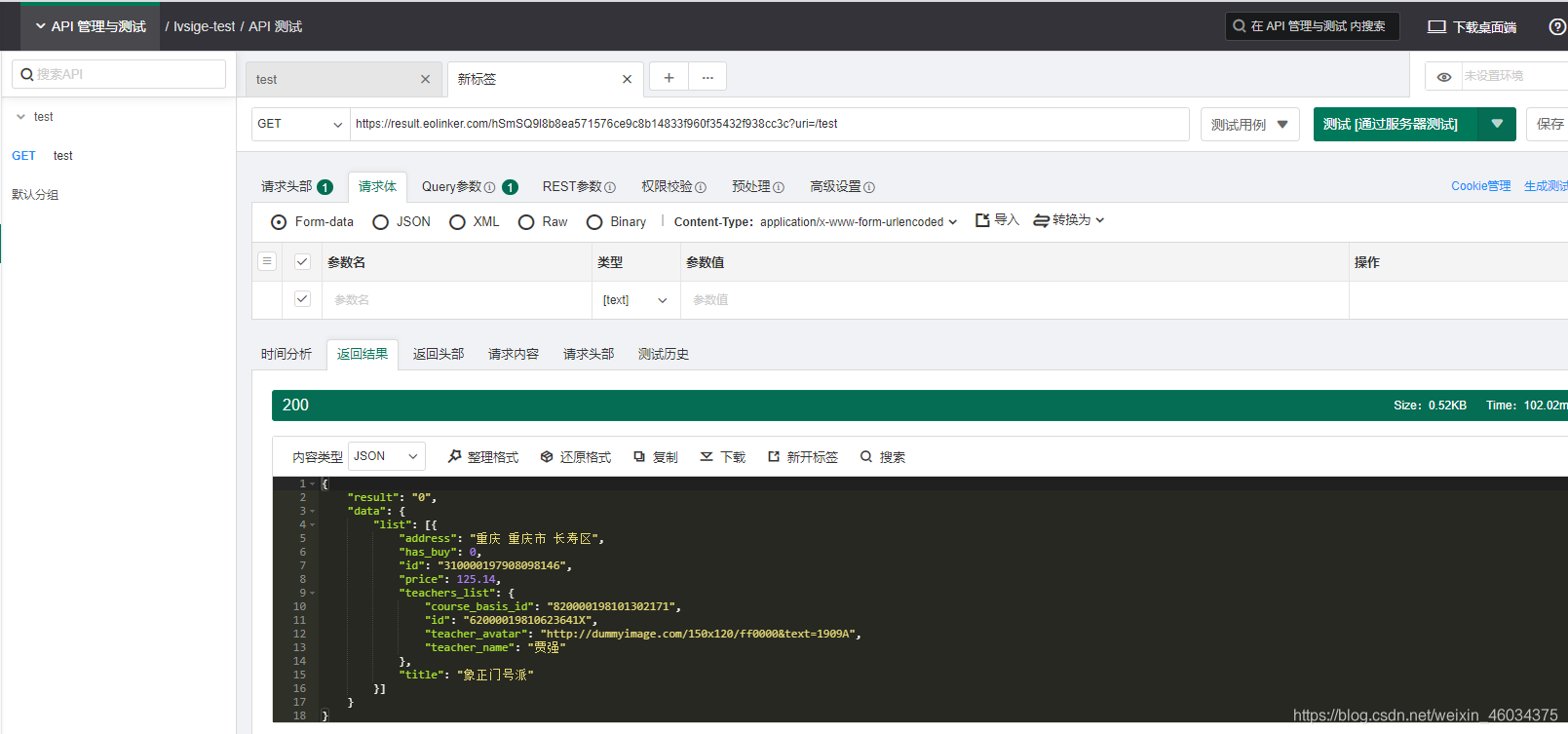Switch to 返回头部 tab
The height and width of the screenshot is (734, 1568).
point(439,354)
